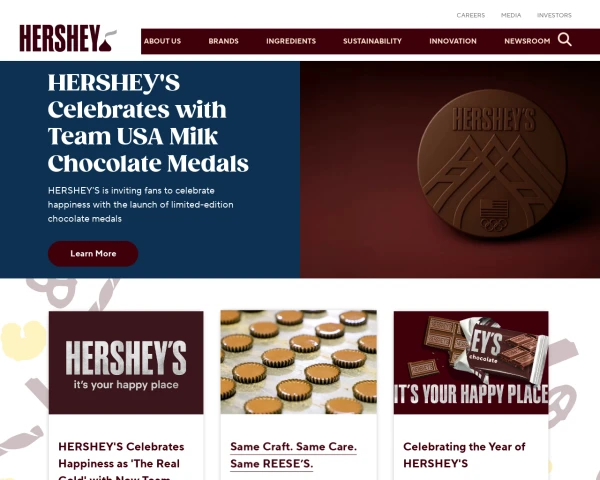Image resolution: width=600 pixels, height=480 pixels.
Task: Open the Media link in the top bar
Action: point(511,15)
